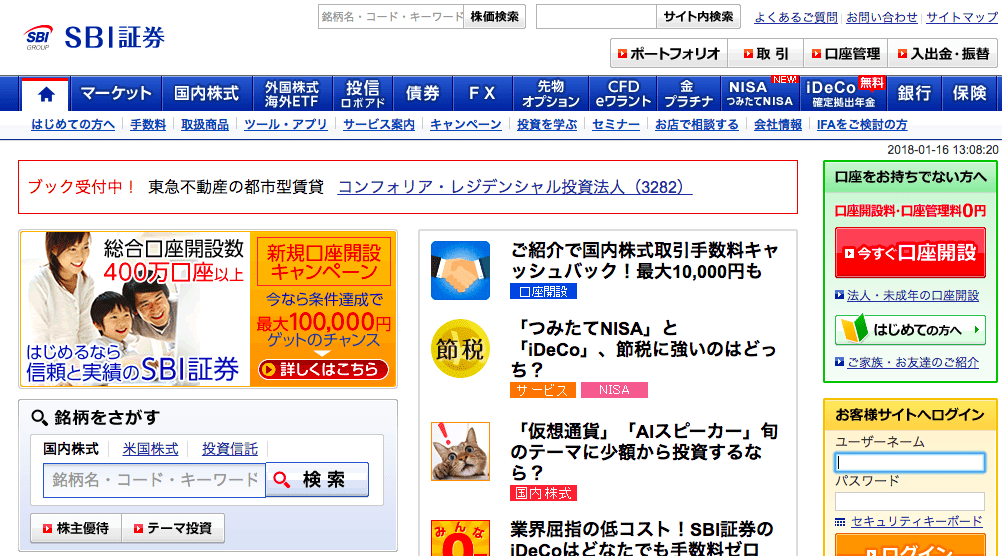Open the マーケット menu tab
1002x556 pixels.
[116, 93]
